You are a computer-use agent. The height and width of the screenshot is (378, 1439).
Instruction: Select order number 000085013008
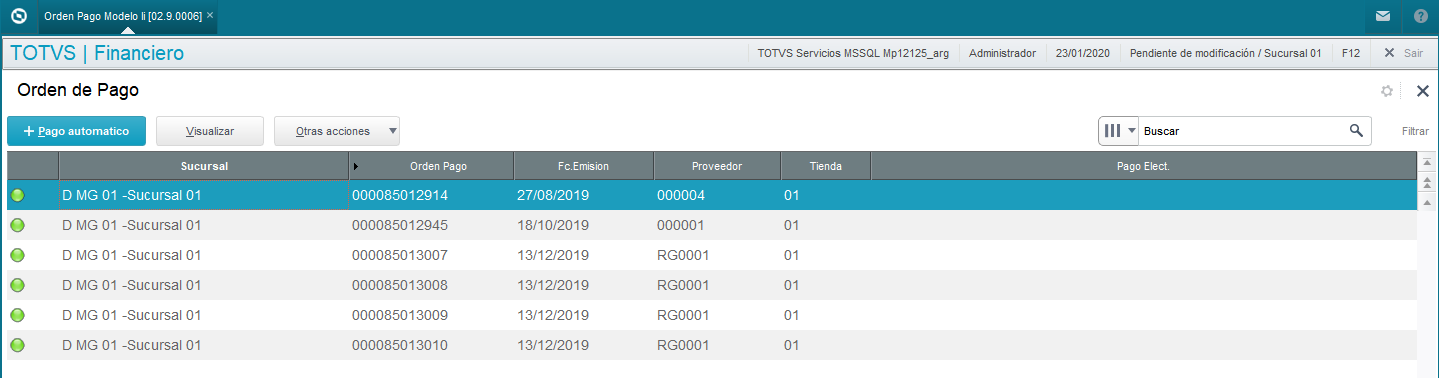400,285
